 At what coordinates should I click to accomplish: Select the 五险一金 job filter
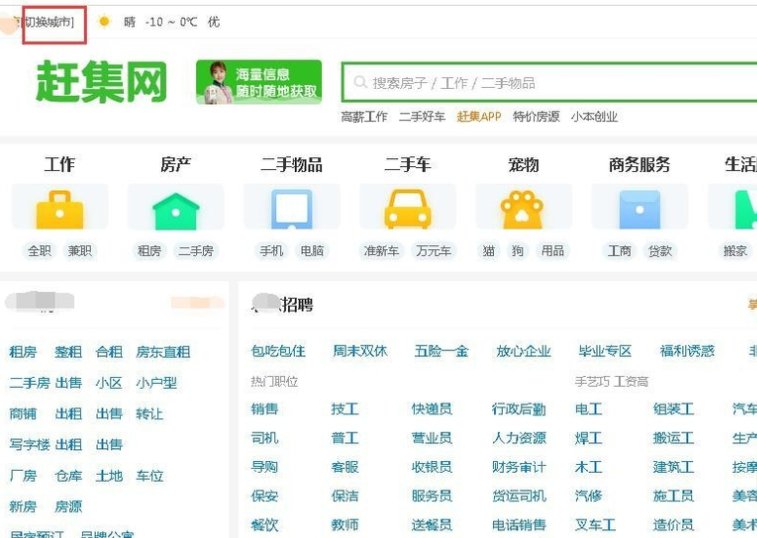[x=442, y=351]
